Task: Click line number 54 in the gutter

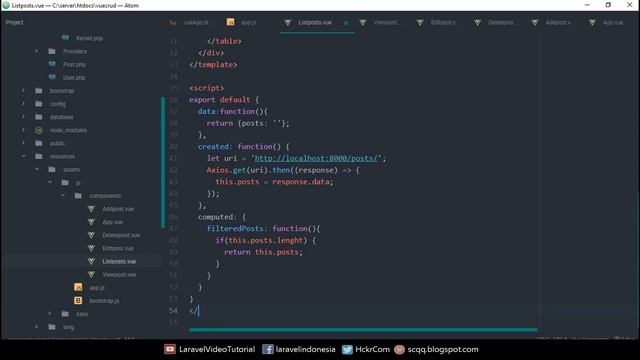Action: point(173,311)
